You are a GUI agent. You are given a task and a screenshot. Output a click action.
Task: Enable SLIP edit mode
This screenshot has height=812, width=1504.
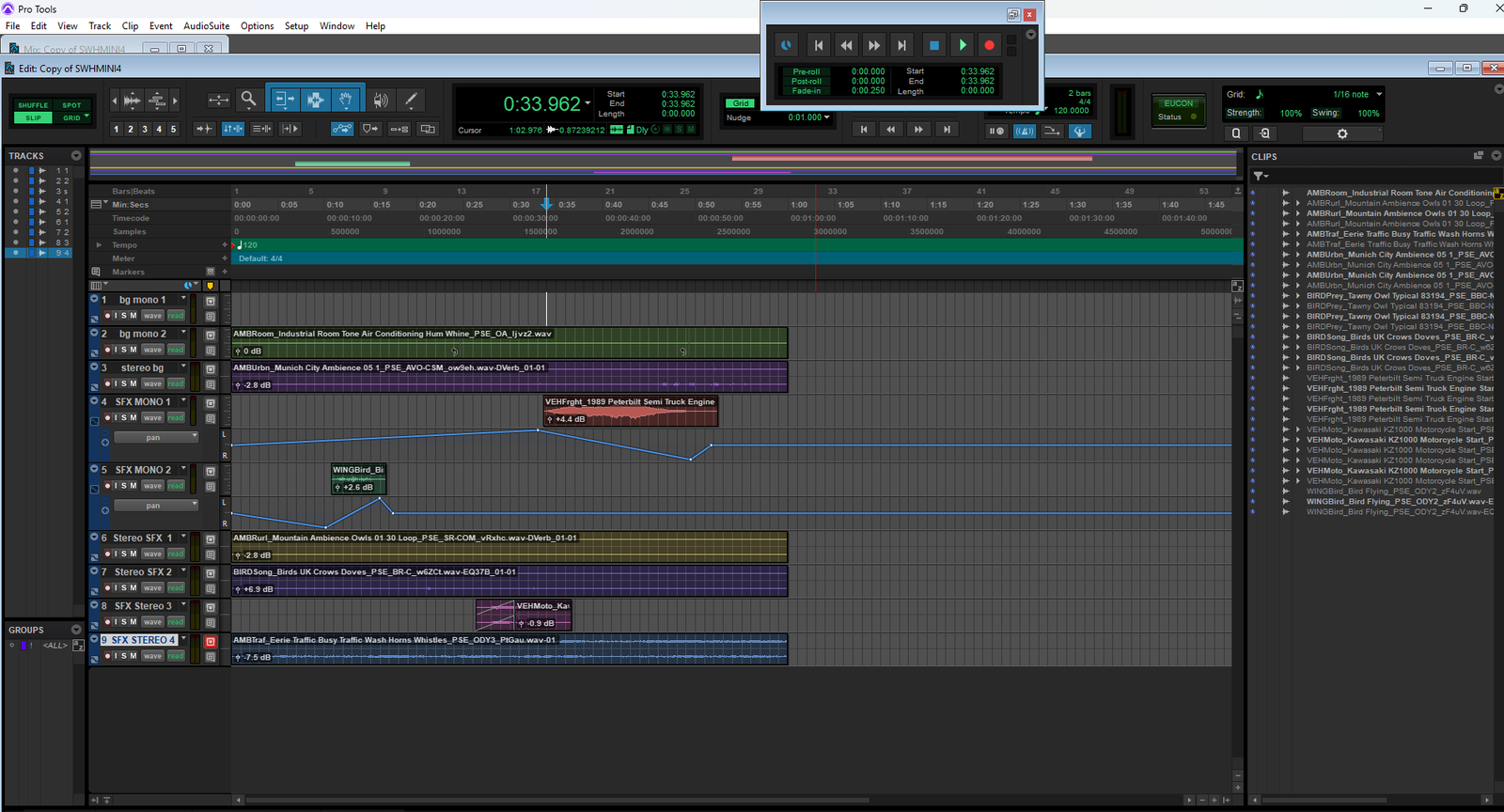[x=33, y=117]
